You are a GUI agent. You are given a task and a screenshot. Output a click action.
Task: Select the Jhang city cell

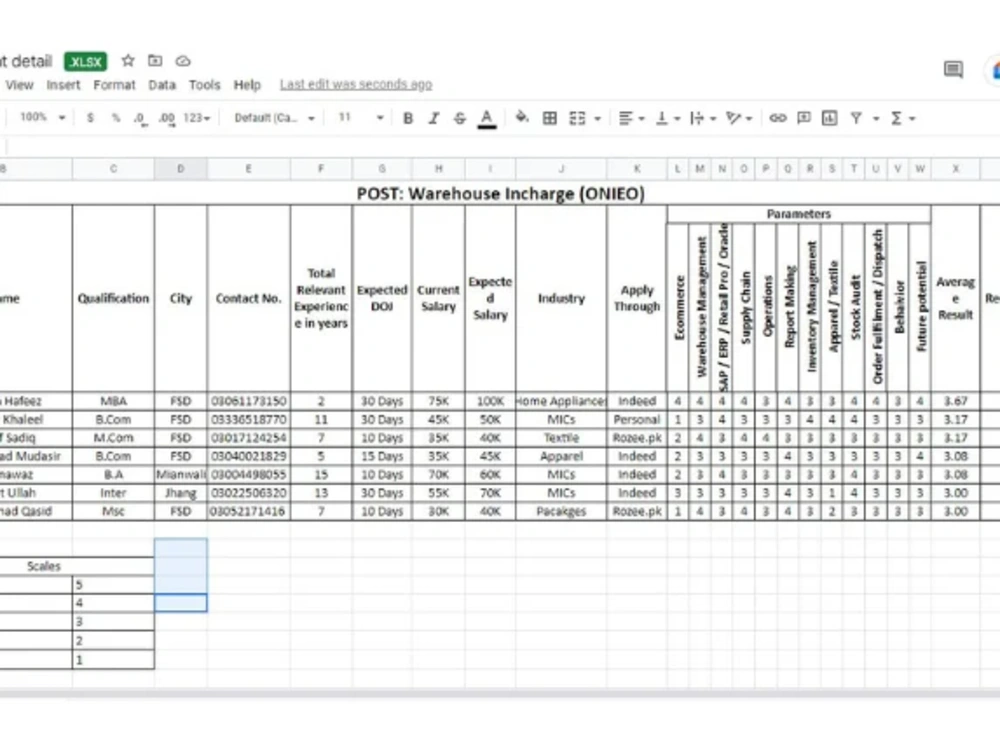pyautogui.click(x=180, y=493)
